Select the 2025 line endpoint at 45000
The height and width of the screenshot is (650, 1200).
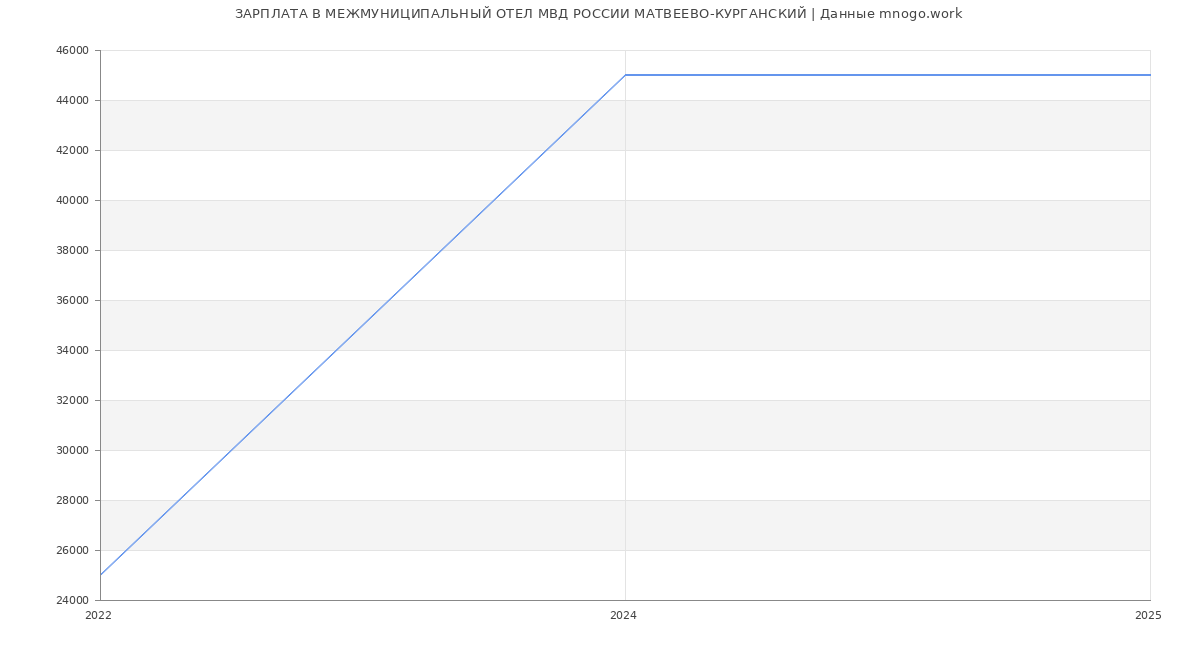(1149, 75)
